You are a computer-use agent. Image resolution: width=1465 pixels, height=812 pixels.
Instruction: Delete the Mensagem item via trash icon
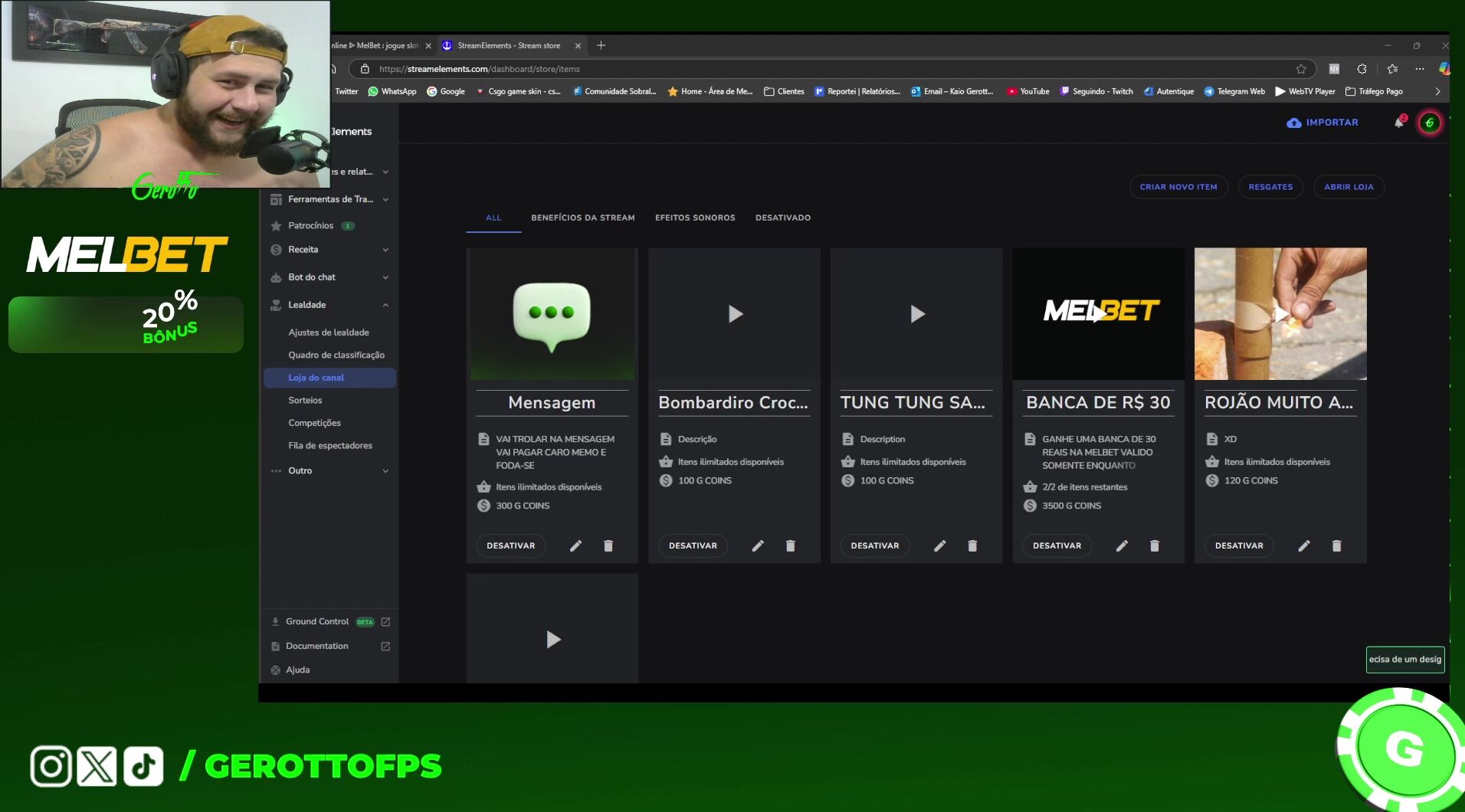tap(608, 545)
